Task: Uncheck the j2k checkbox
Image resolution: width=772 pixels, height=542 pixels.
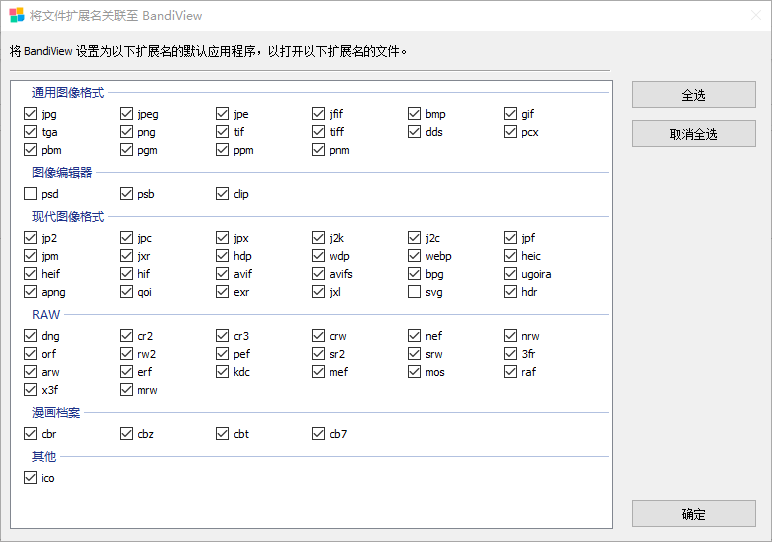Action: click(x=319, y=238)
